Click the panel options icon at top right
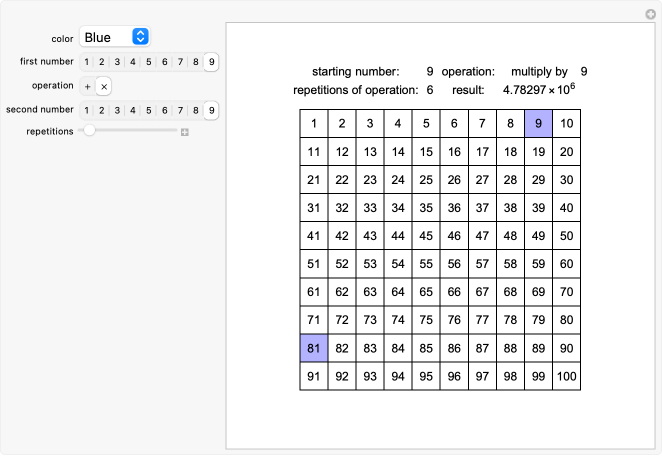The width and height of the screenshot is (662, 456). (x=651, y=14)
